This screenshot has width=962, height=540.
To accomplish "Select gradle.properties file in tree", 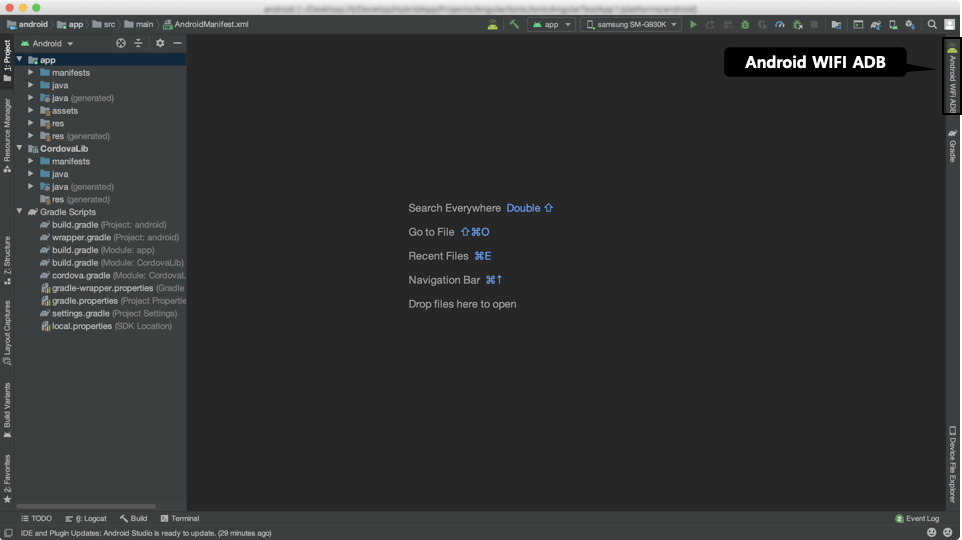I will 113,301.
